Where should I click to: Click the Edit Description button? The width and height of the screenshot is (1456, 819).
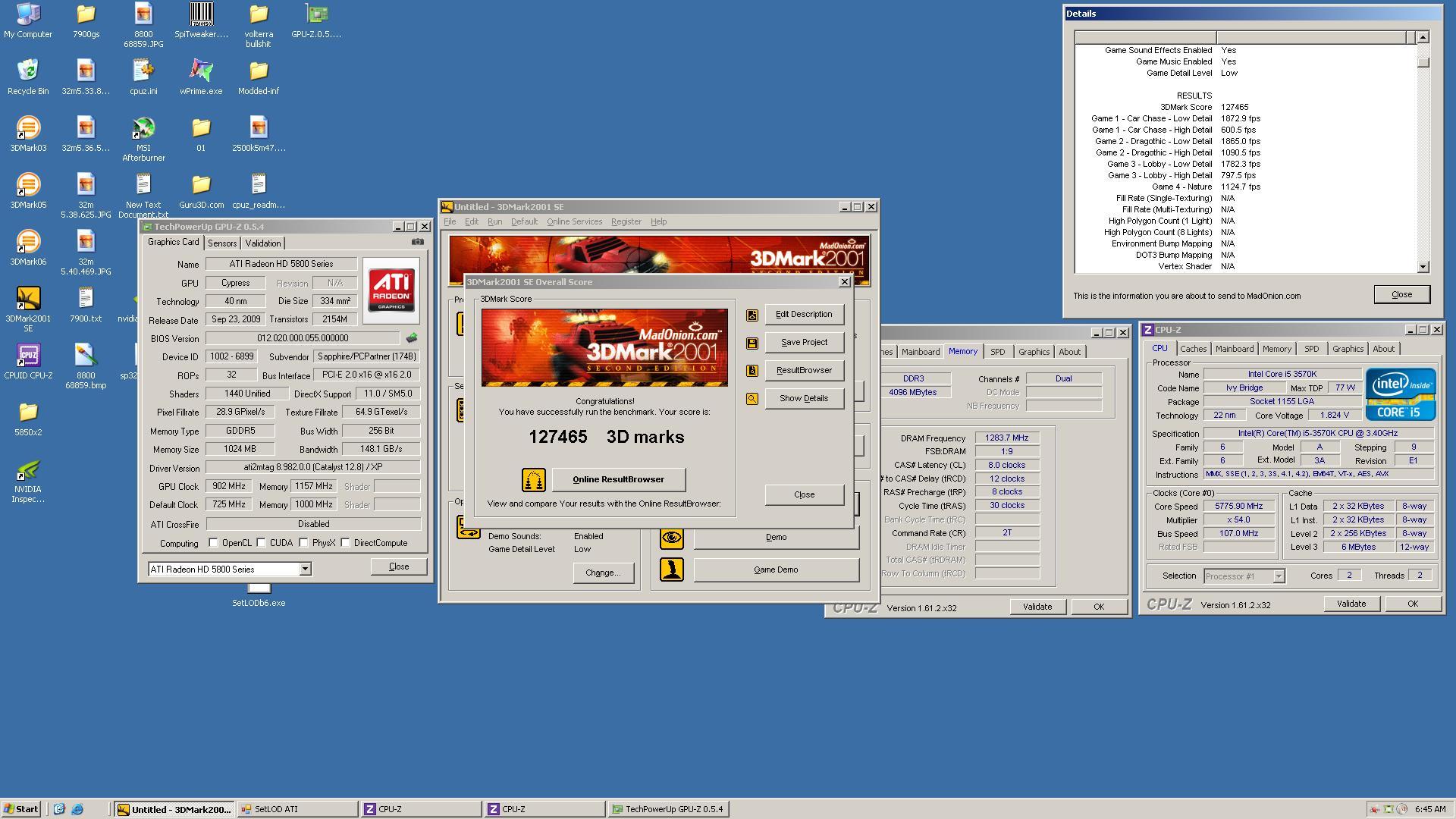(x=804, y=315)
